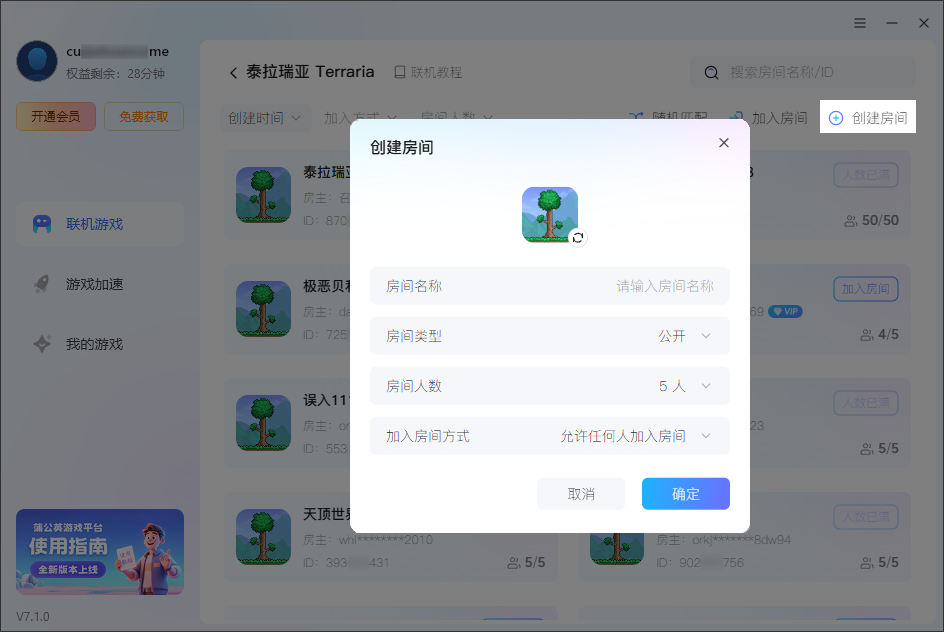Screen dimensions: 944x632
Task: Switch to 联机游戏 in the sidebar
Action: [x=100, y=224]
